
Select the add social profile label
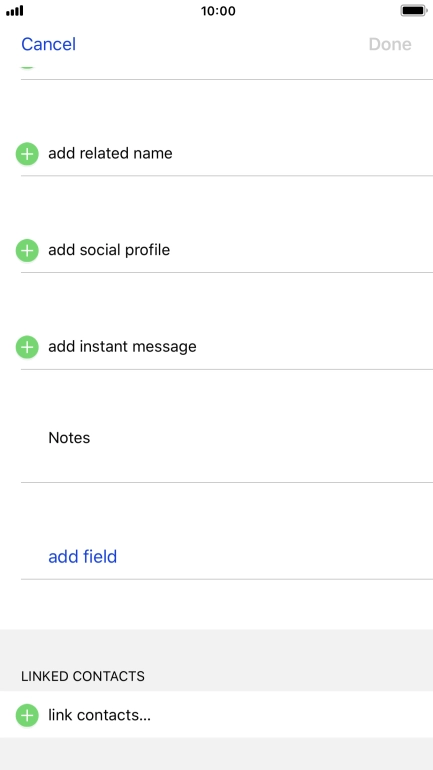[x=109, y=250]
